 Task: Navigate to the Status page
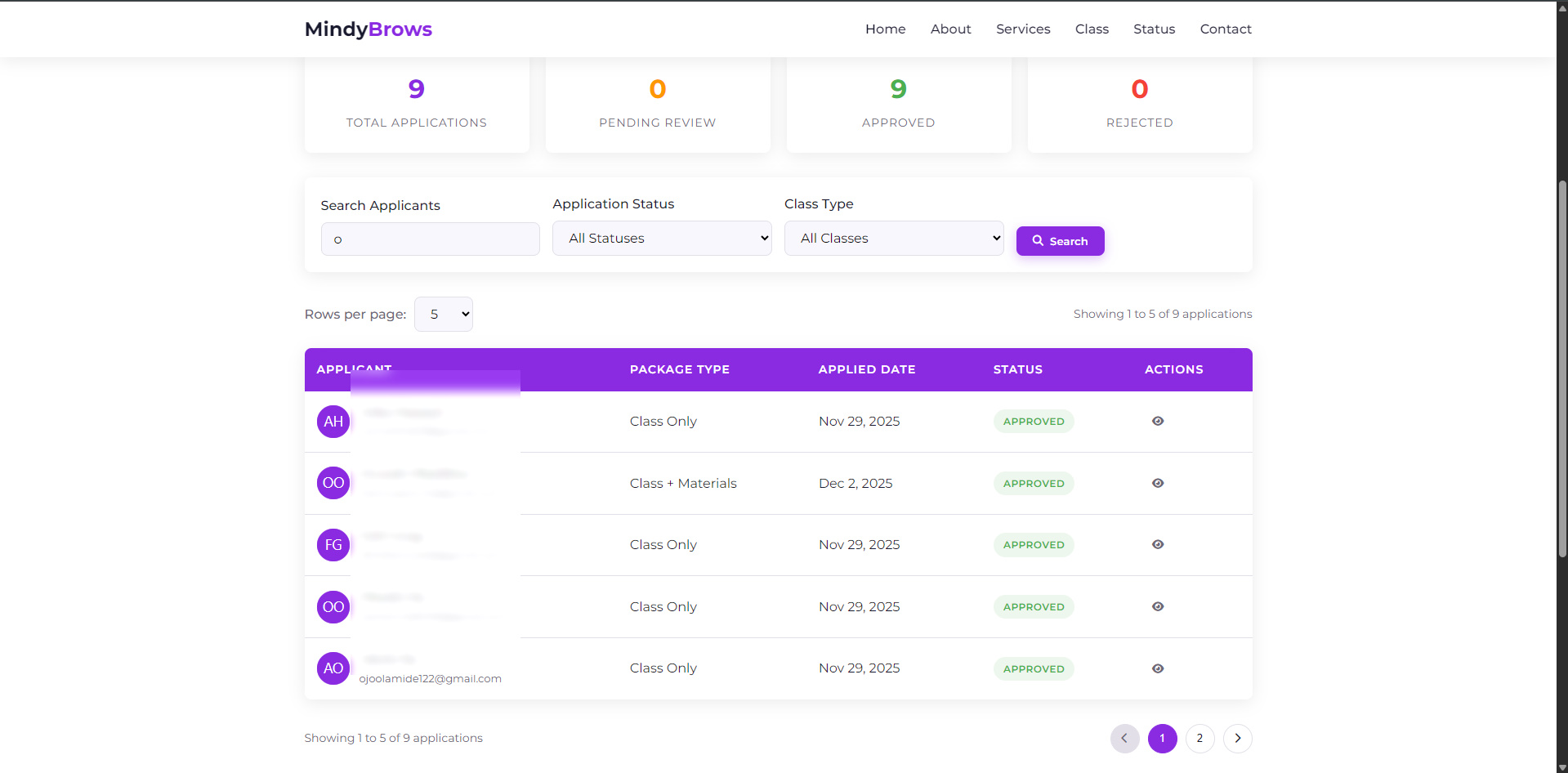pyautogui.click(x=1154, y=29)
